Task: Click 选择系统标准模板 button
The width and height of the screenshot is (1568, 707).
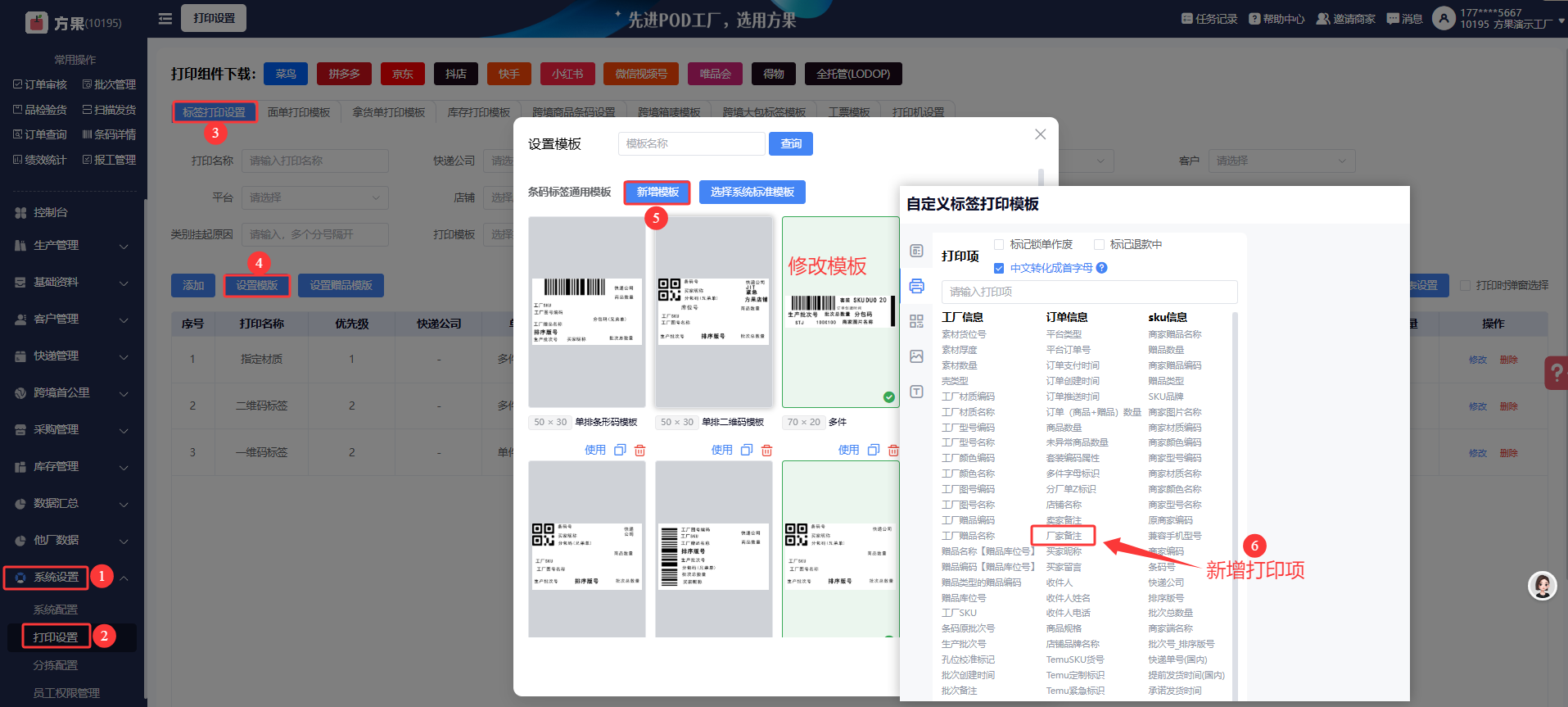Action: pyautogui.click(x=752, y=192)
